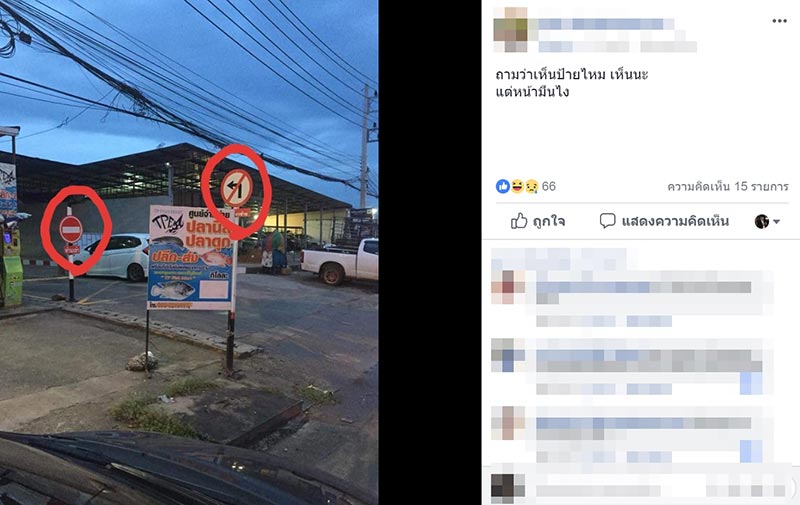Viewport: 800px width, 505px height.
Task: Click the second commenter's avatar
Action: tap(508, 355)
